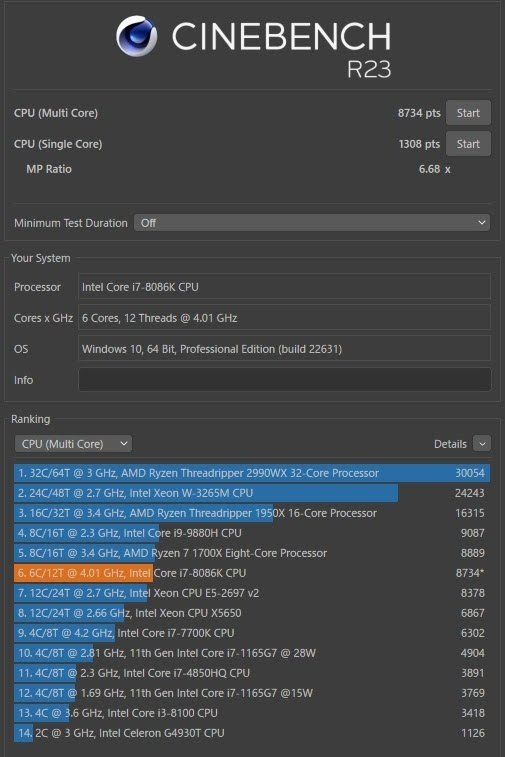505x757 pixels.
Task: Start the CPU (Single Core) benchmark
Action: click(x=468, y=144)
